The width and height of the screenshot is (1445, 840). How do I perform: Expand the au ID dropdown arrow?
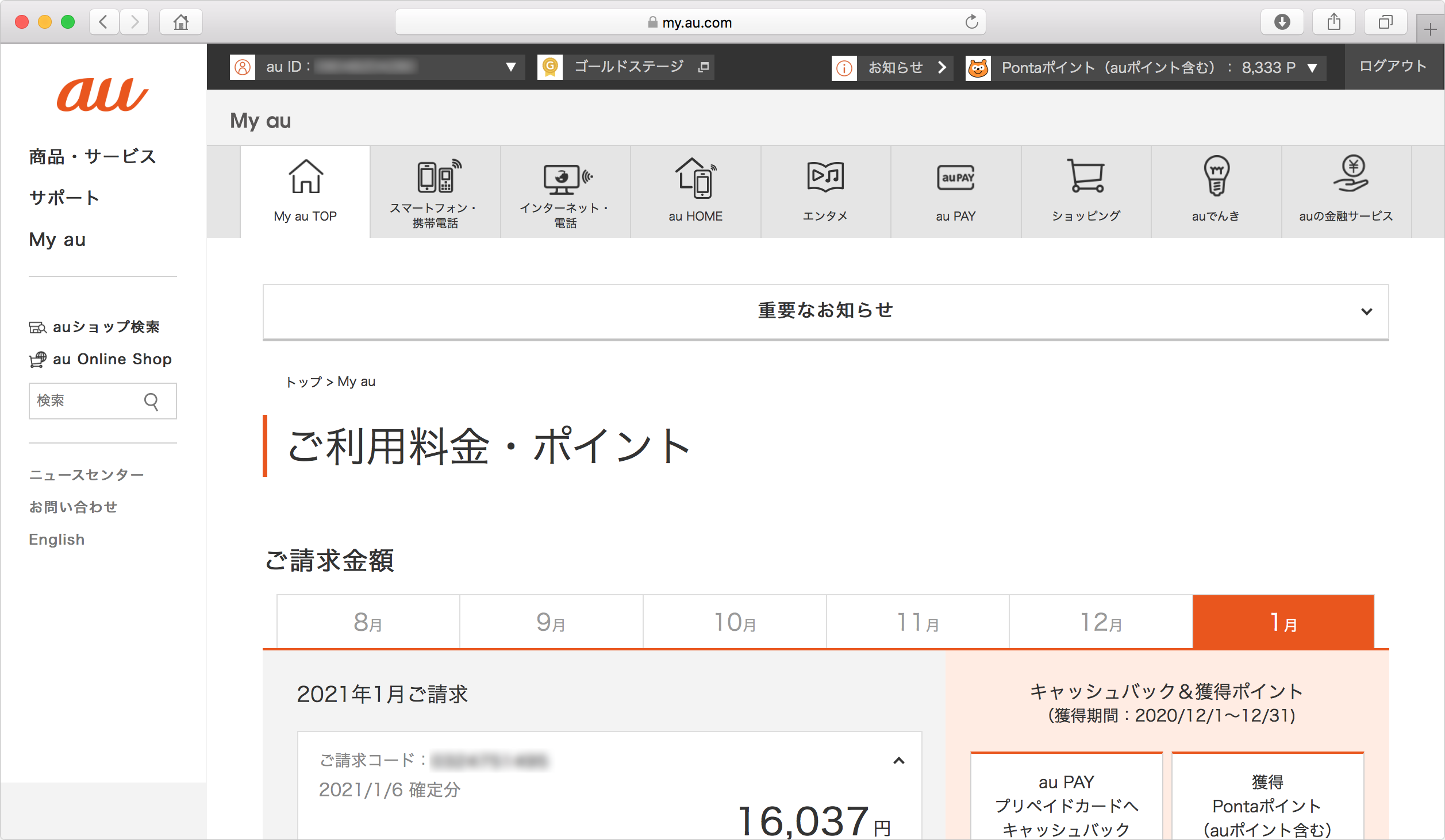pos(510,67)
